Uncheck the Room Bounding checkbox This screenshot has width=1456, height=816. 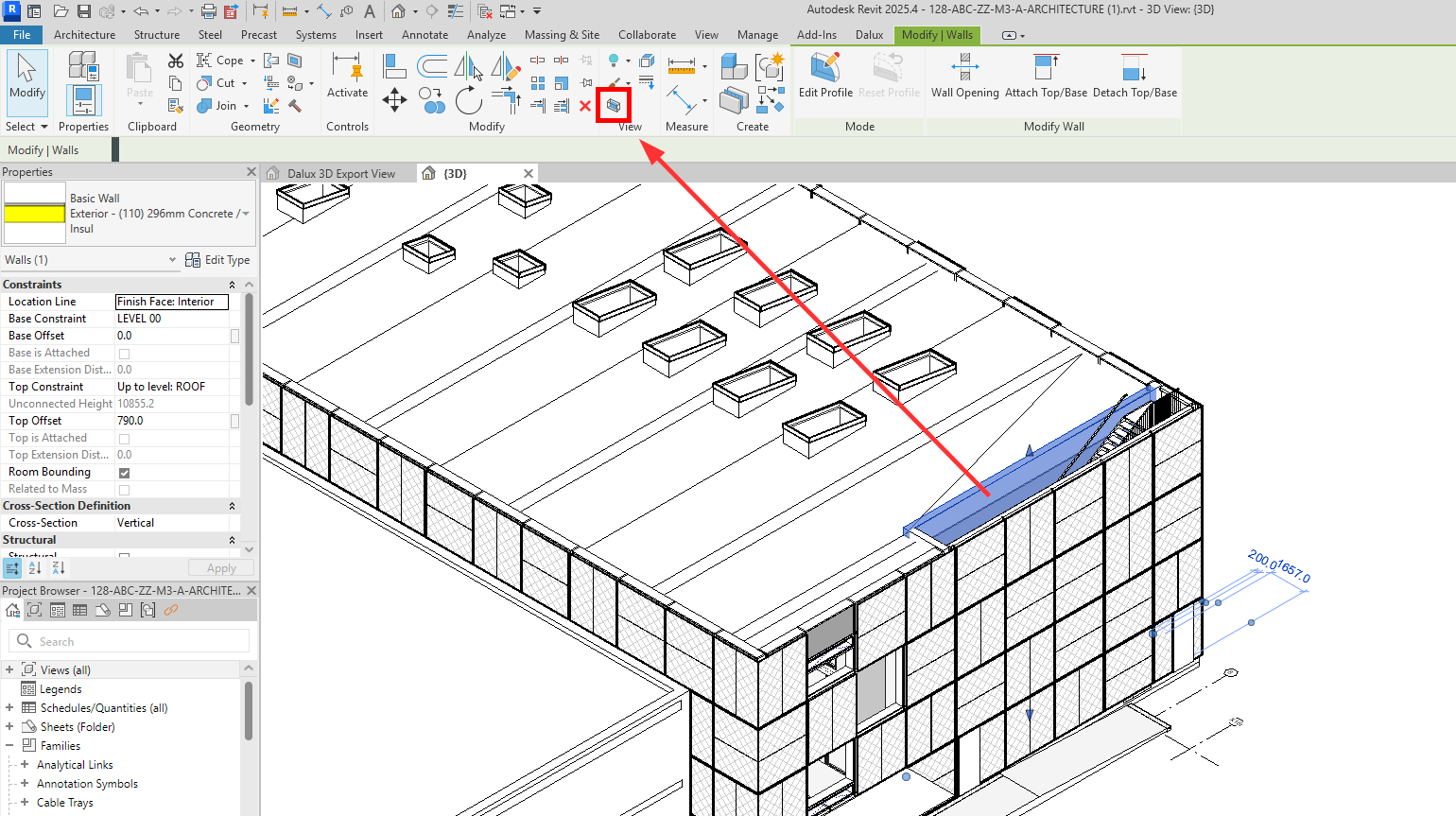[x=124, y=473]
